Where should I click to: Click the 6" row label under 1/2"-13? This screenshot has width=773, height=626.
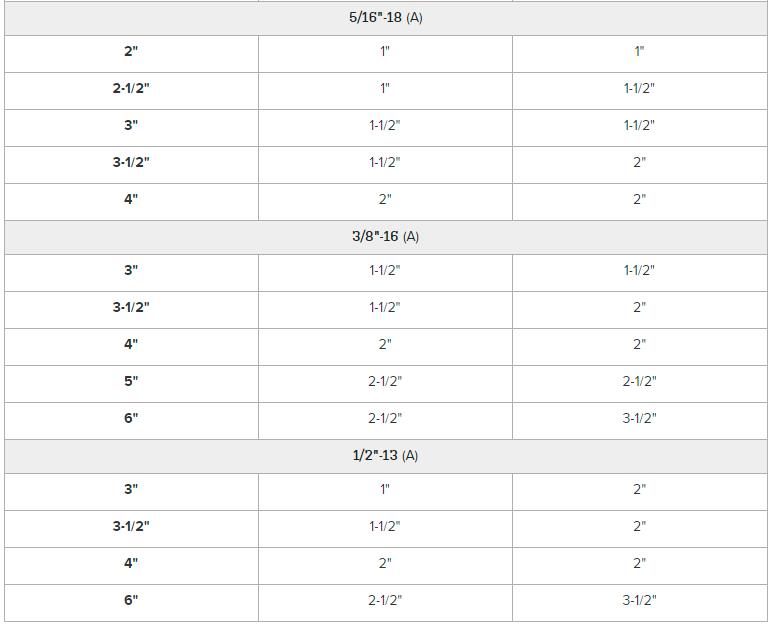pyautogui.click(x=131, y=600)
